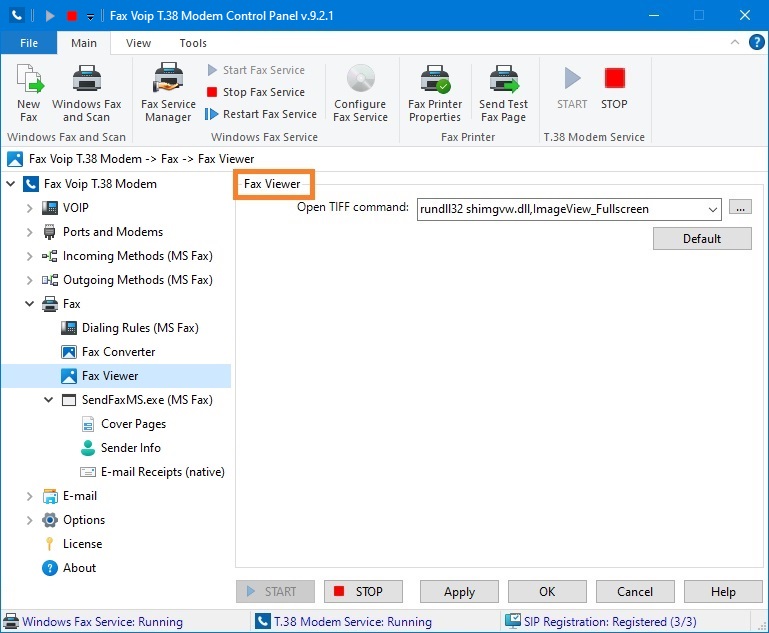Click quick access red stop square in title bar
The image size is (769, 633).
[x=72, y=16]
